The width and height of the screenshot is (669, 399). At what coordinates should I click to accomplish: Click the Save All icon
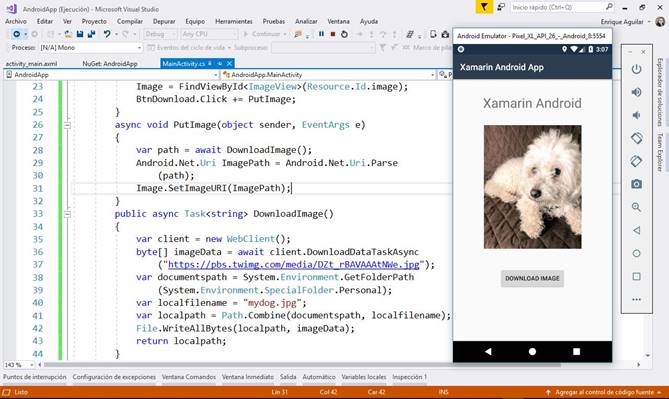[91, 34]
